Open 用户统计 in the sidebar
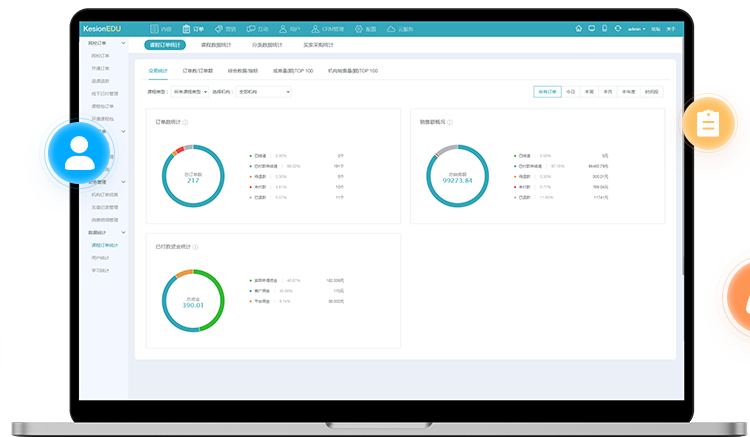The width and height of the screenshot is (750, 437). 101,257
